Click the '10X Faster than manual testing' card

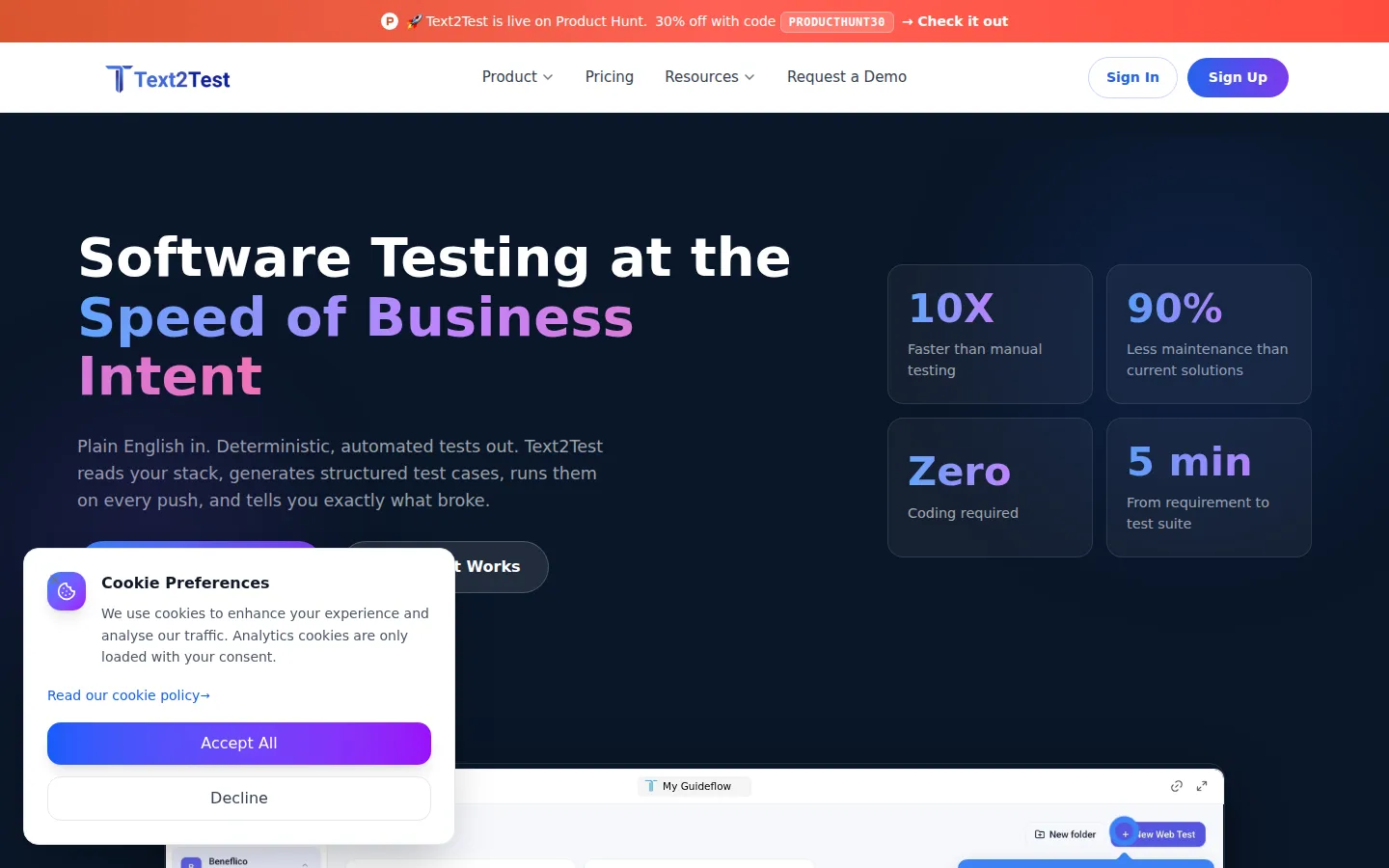(x=990, y=334)
